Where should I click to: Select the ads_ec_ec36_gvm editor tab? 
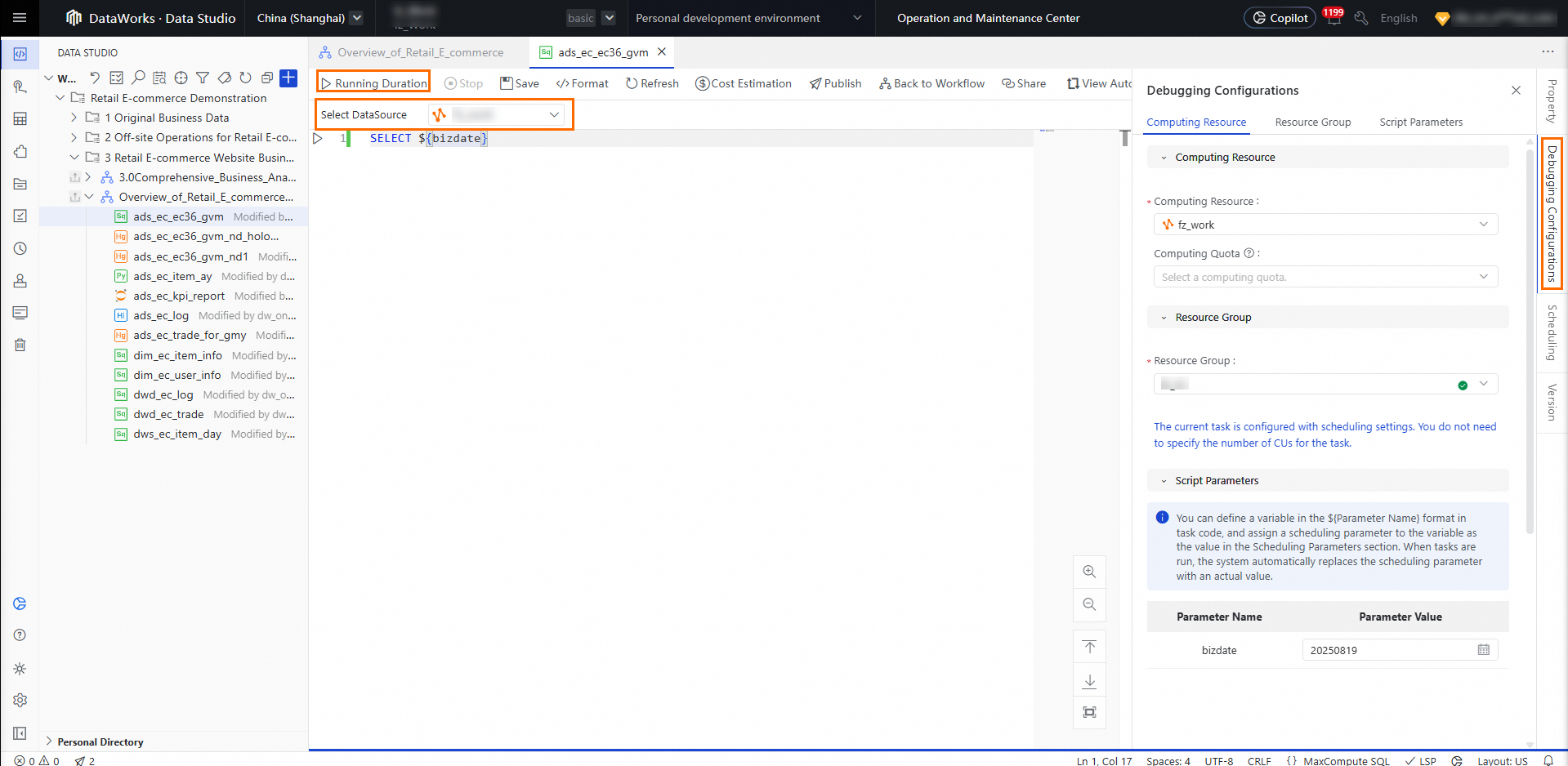tap(603, 52)
